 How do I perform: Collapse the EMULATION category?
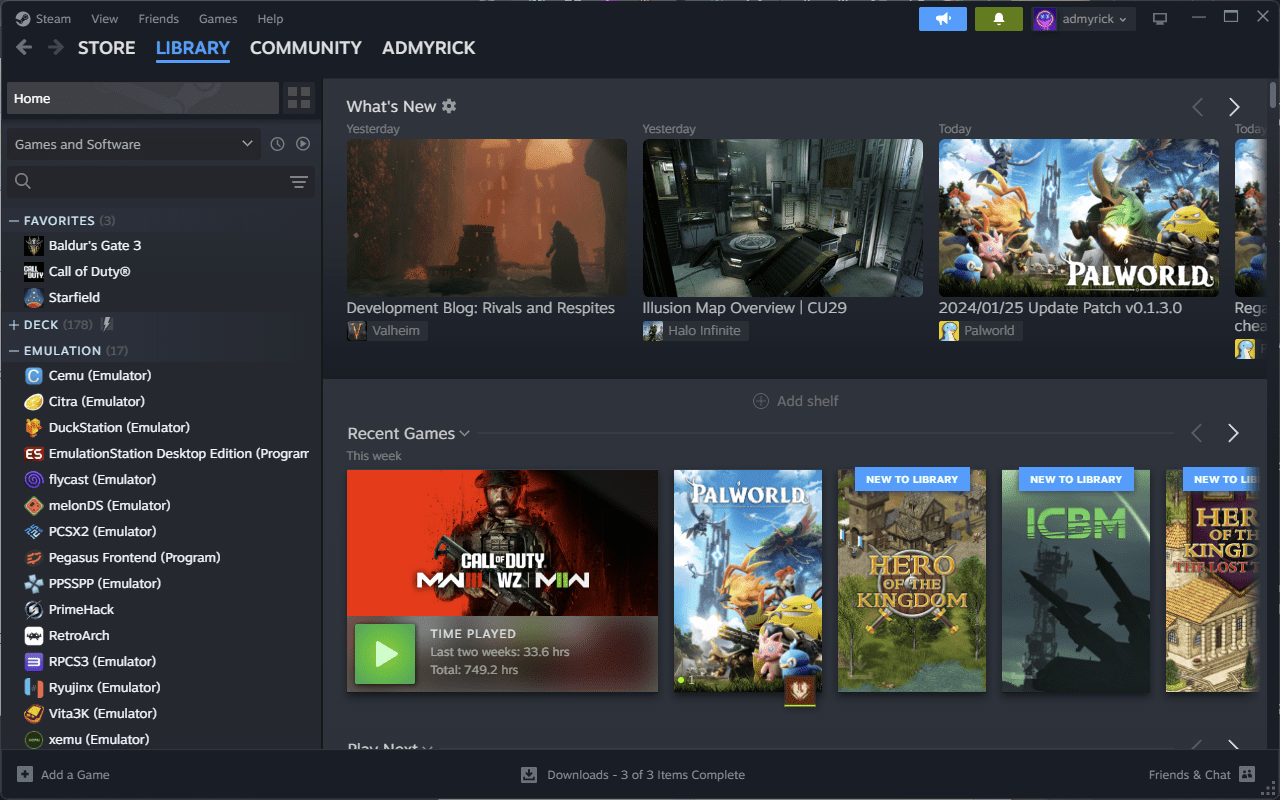[x=14, y=351]
